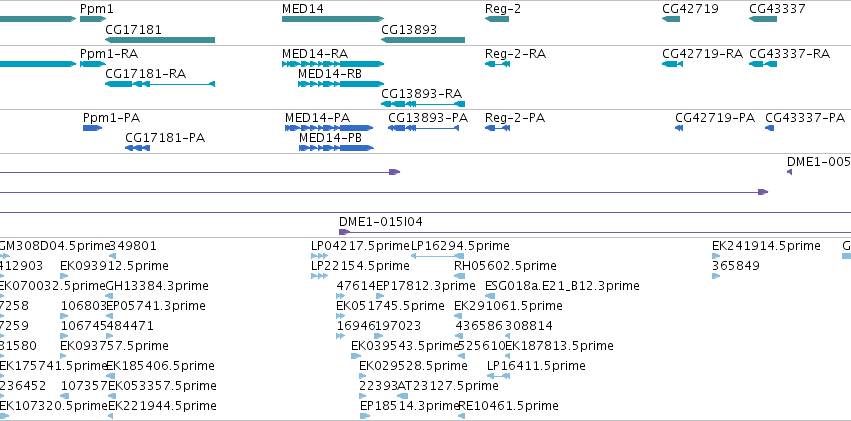Open the CG13893 gene label
The height and width of the screenshot is (421, 851).
pyautogui.click(x=409, y=29)
